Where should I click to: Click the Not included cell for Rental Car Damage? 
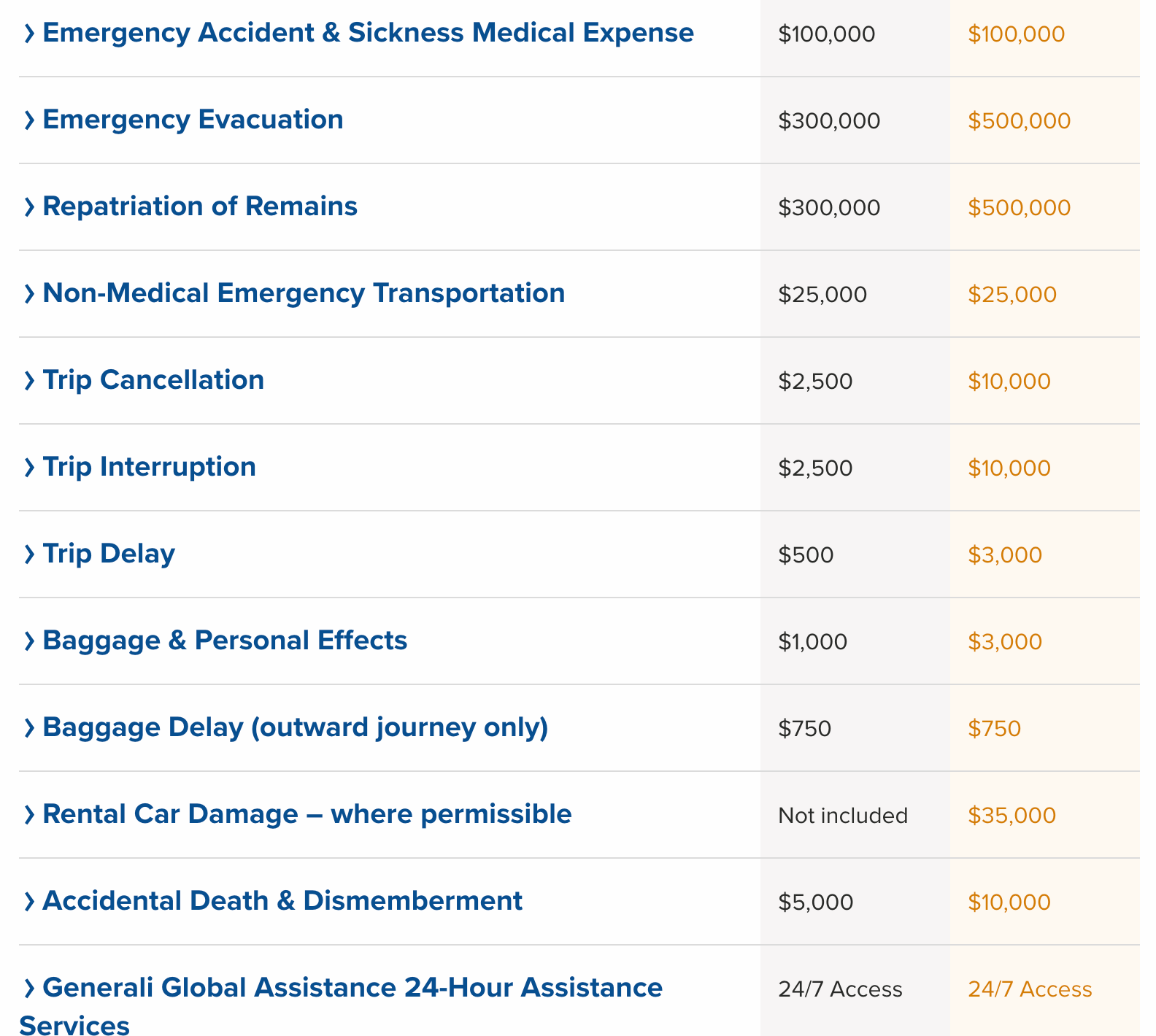point(842,815)
